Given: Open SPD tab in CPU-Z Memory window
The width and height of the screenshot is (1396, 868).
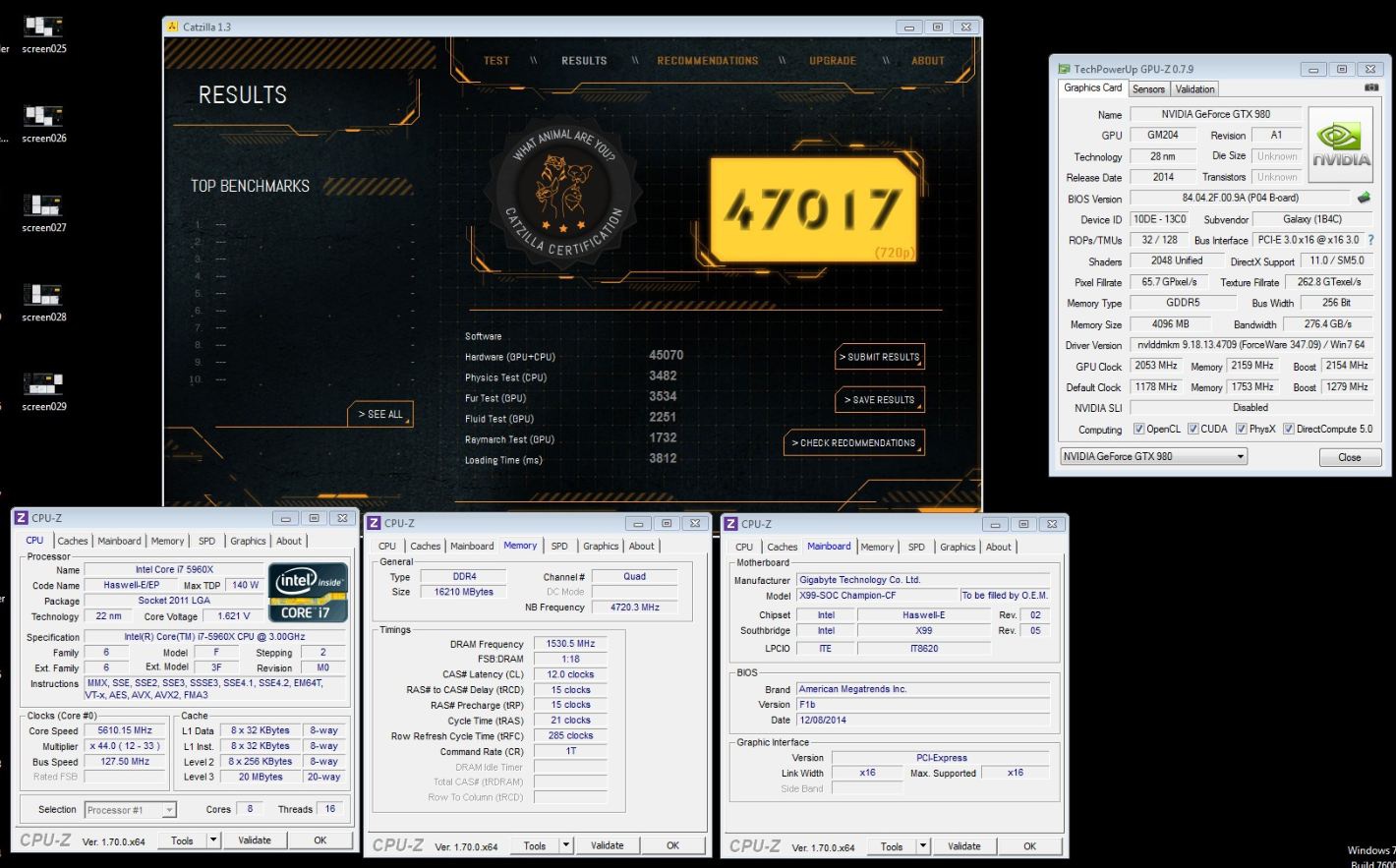Looking at the screenshot, I should (x=559, y=546).
